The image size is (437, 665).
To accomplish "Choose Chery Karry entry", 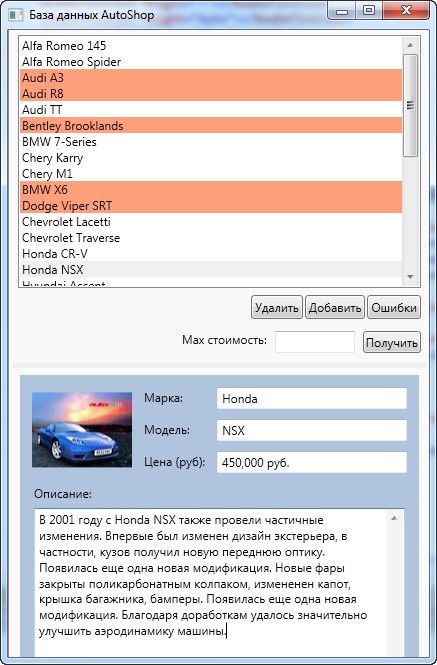I will coord(211,157).
